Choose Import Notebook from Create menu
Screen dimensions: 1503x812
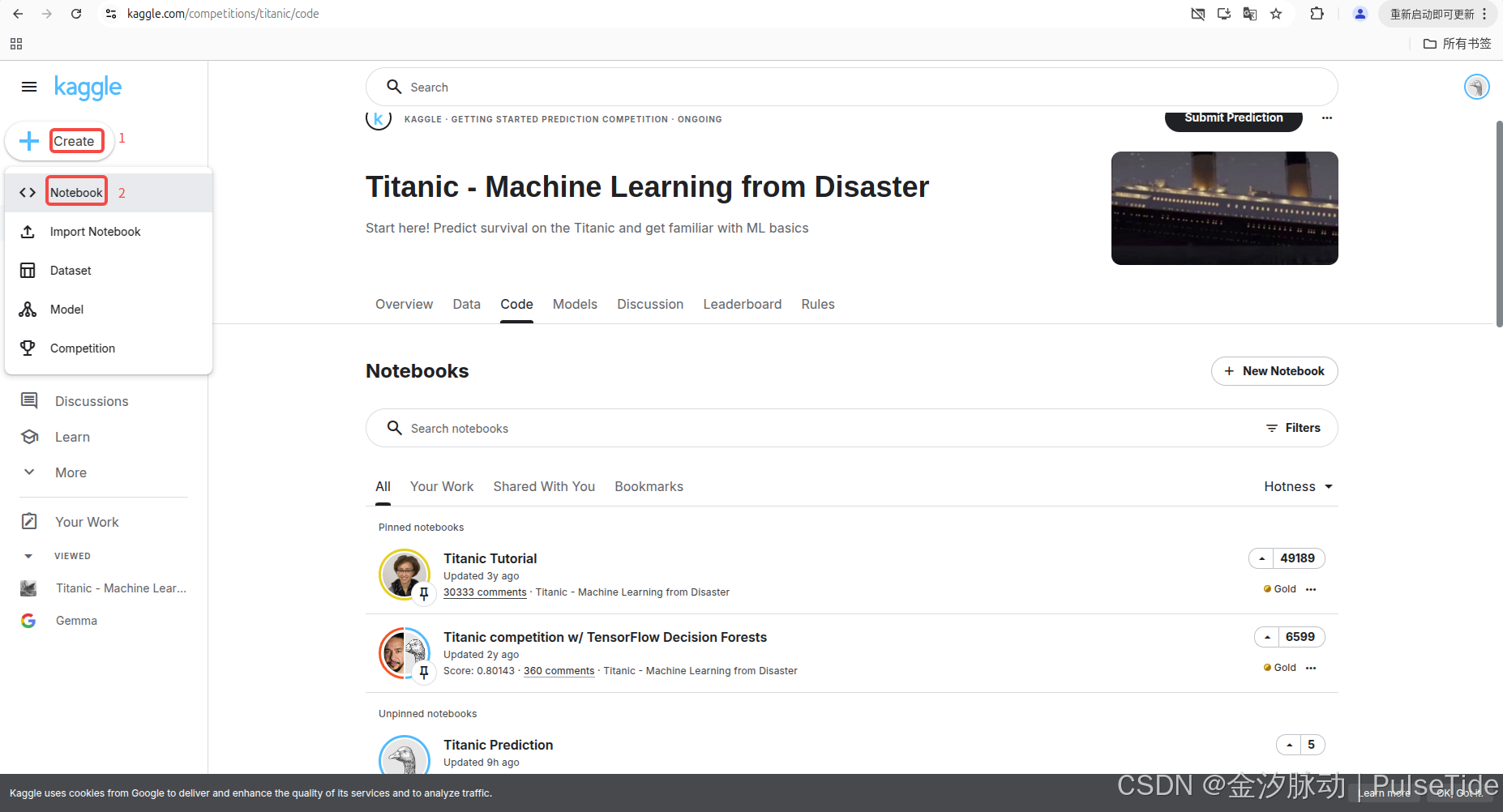[x=109, y=232]
